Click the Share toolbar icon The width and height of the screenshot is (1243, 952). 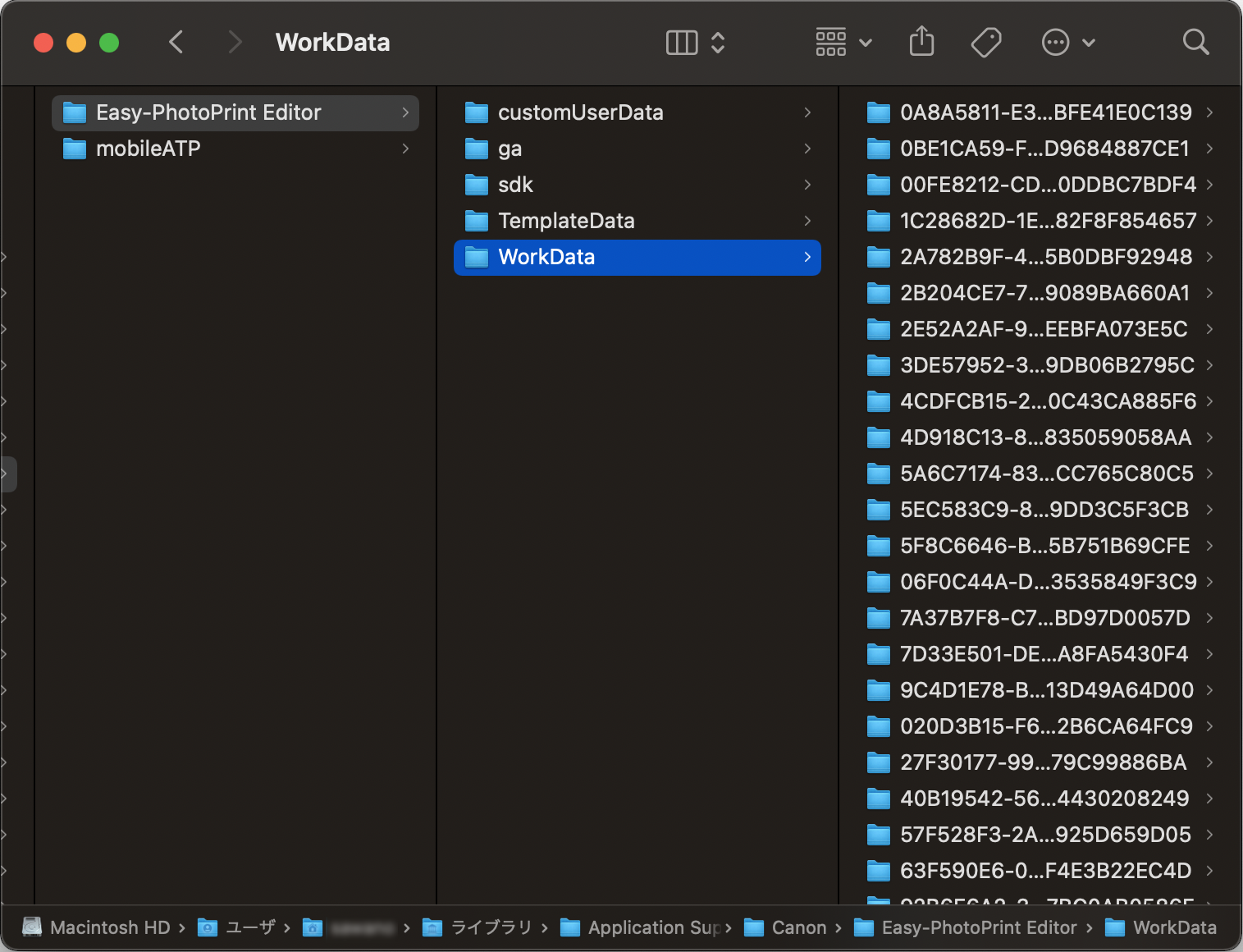921,42
